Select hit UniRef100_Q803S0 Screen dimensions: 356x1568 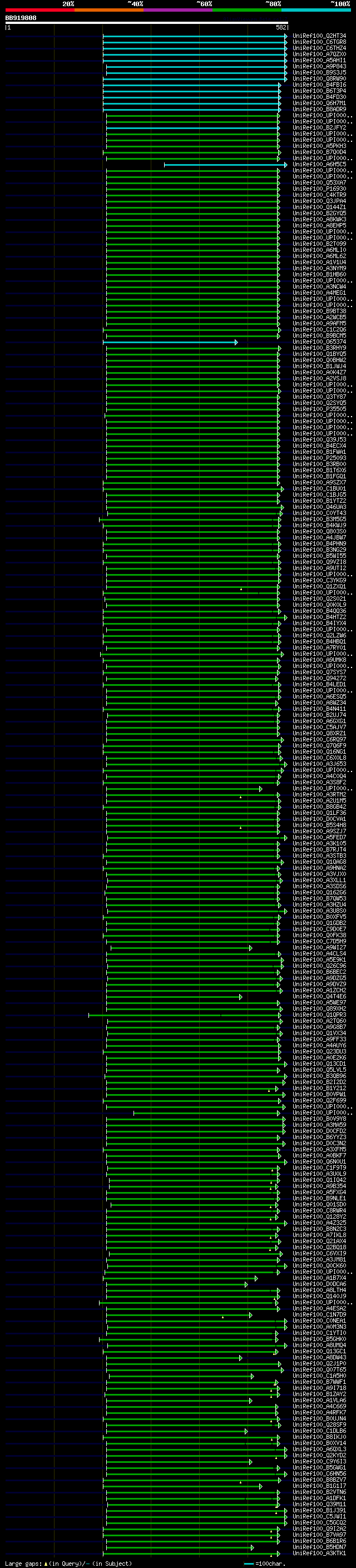pyautogui.click(x=319, y=531)
